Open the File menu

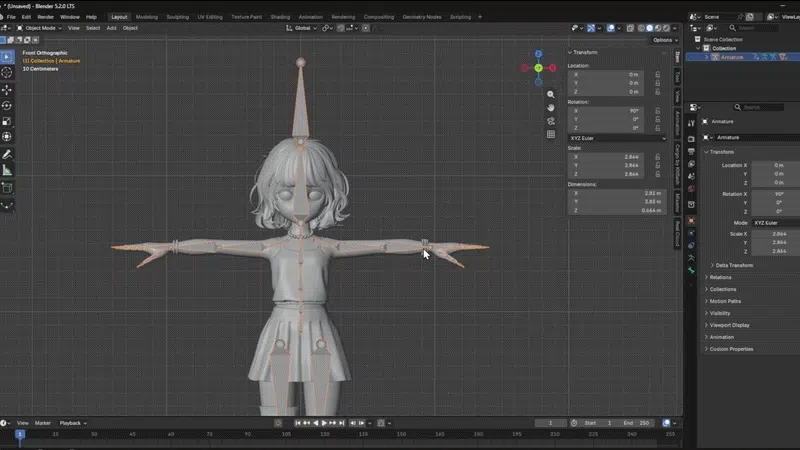11,17
